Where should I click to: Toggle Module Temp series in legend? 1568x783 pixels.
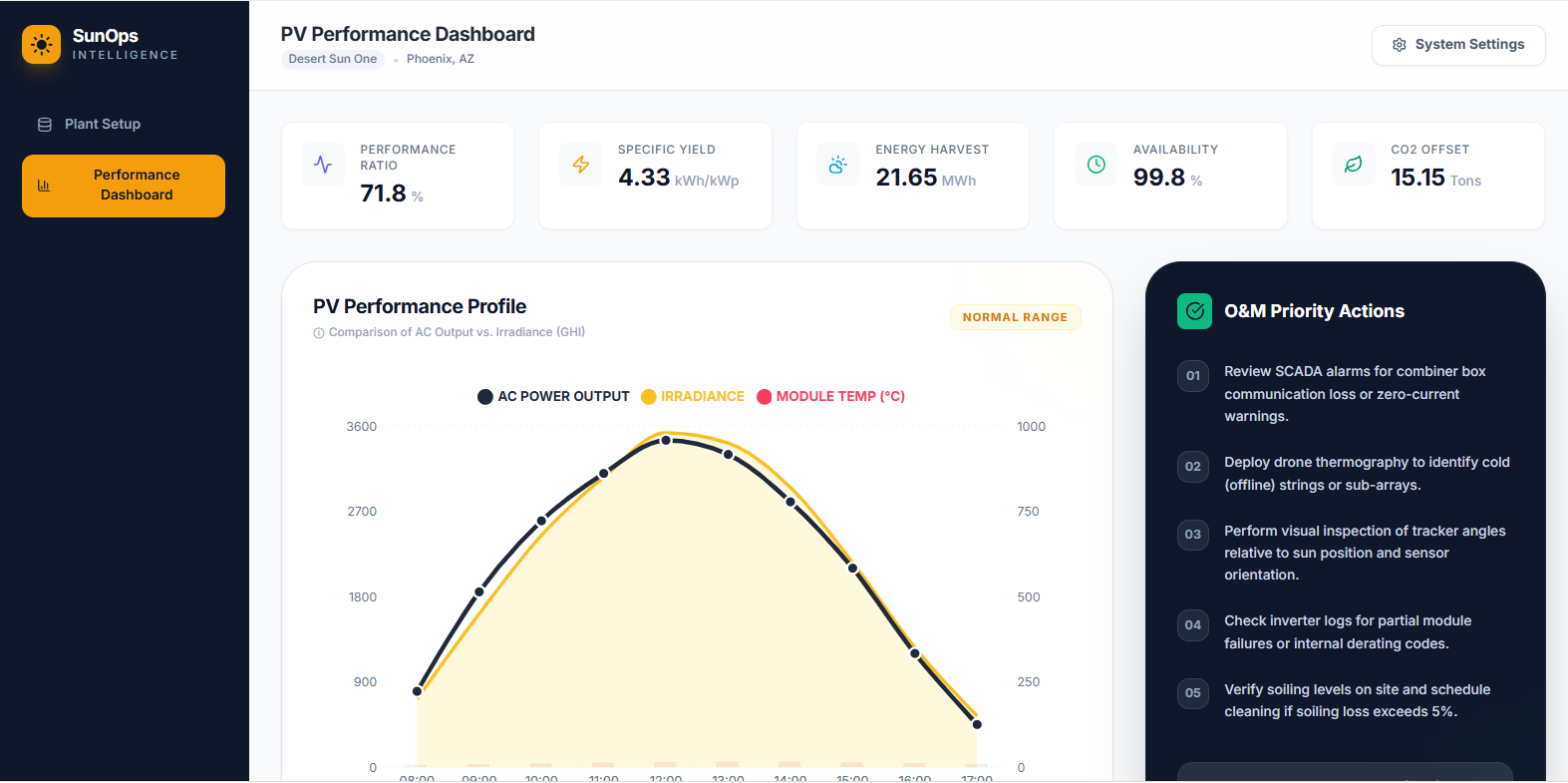tap(830, 397)
